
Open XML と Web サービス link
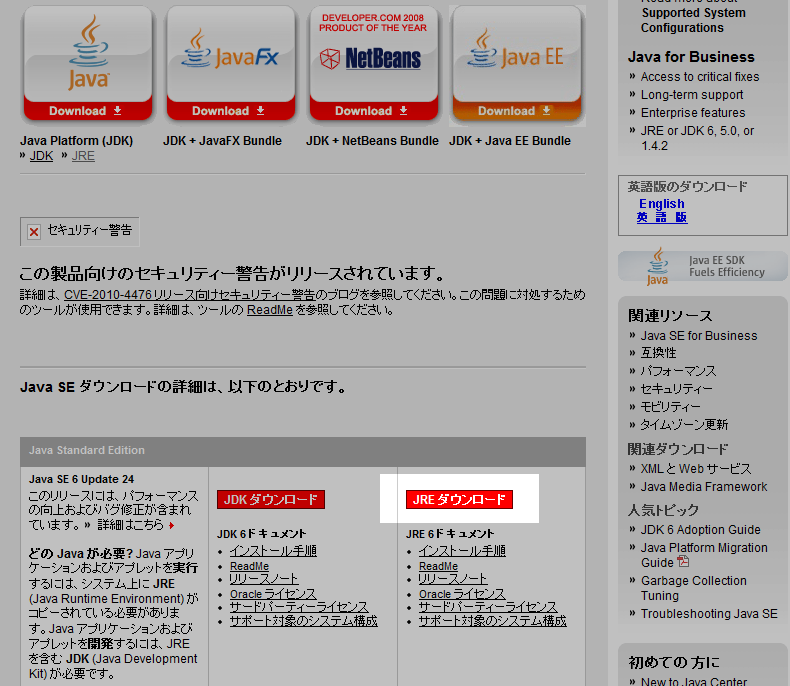point(696,469)
